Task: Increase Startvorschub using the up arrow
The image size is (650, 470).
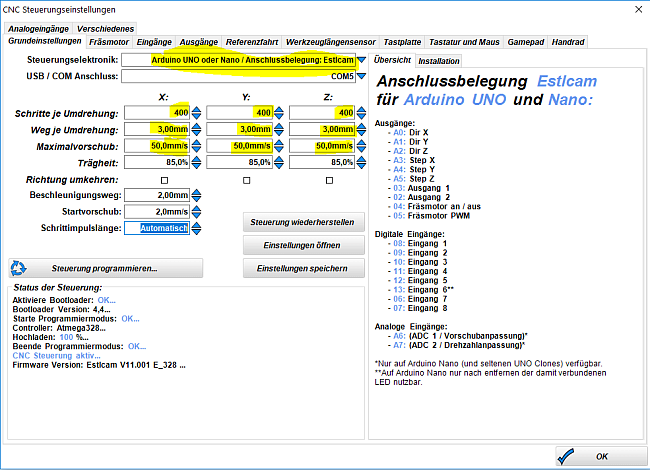Action: 197,207
